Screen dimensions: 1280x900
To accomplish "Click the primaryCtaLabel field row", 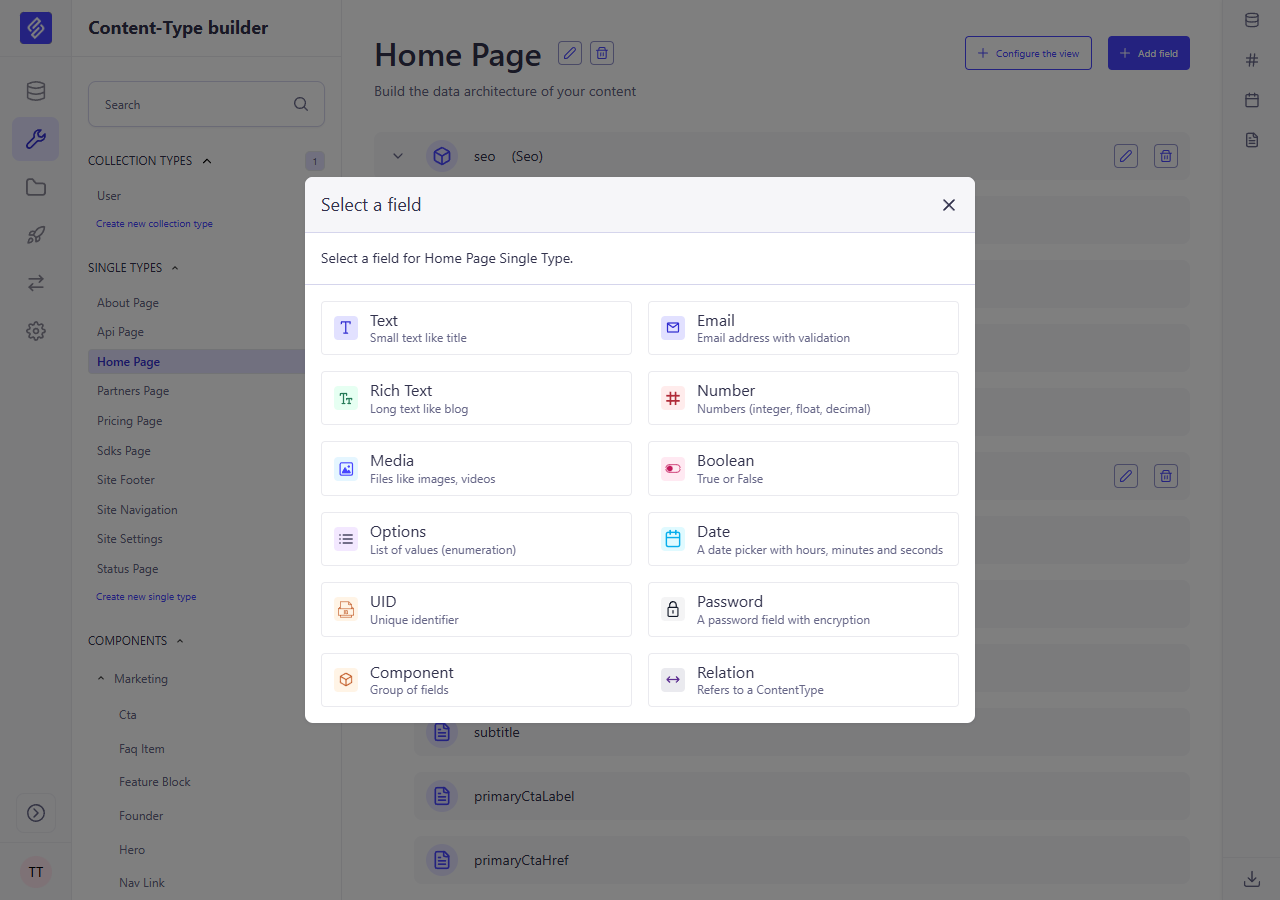I will pyautogui.click(x=801, y=796).
